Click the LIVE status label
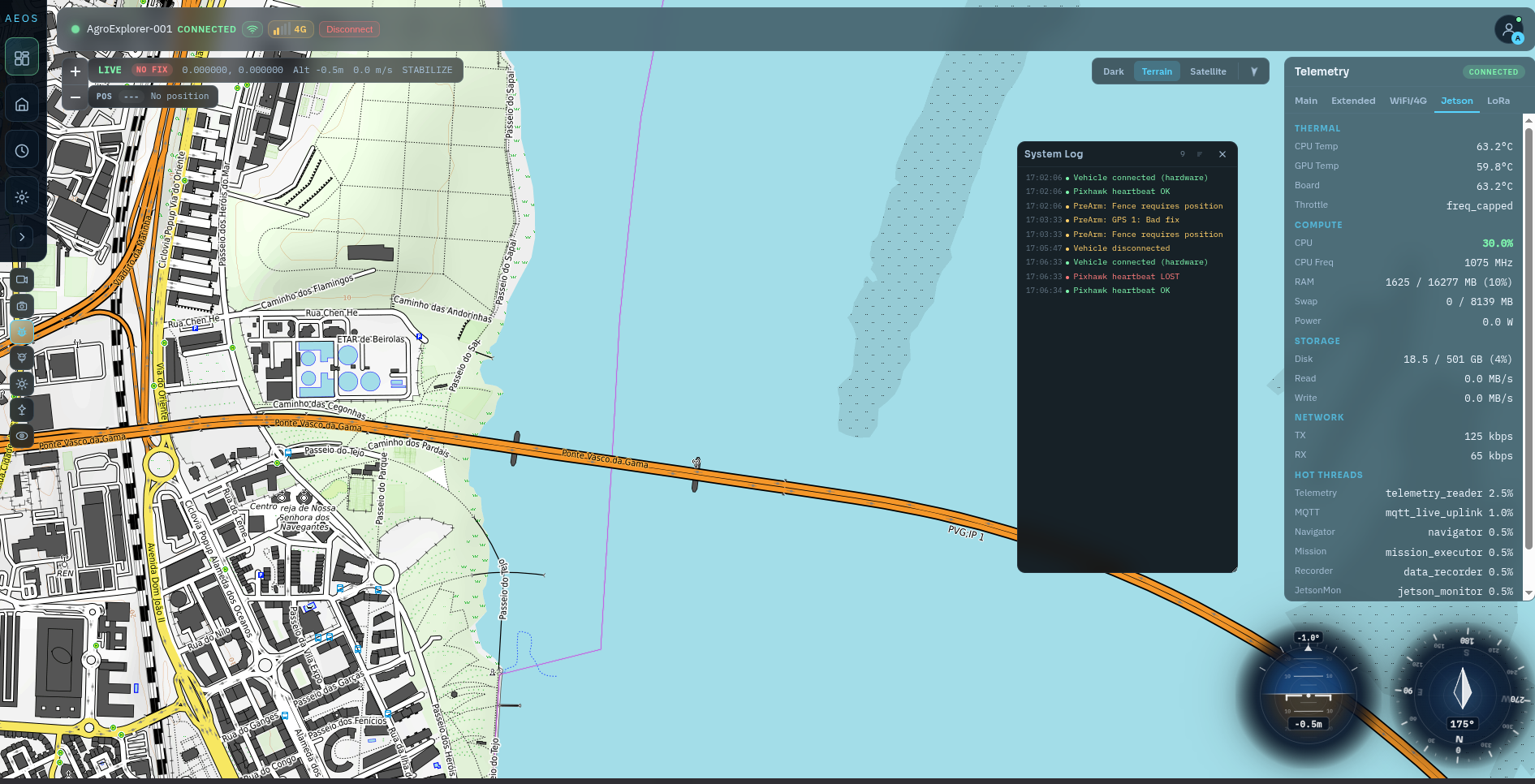 (110, 70)
